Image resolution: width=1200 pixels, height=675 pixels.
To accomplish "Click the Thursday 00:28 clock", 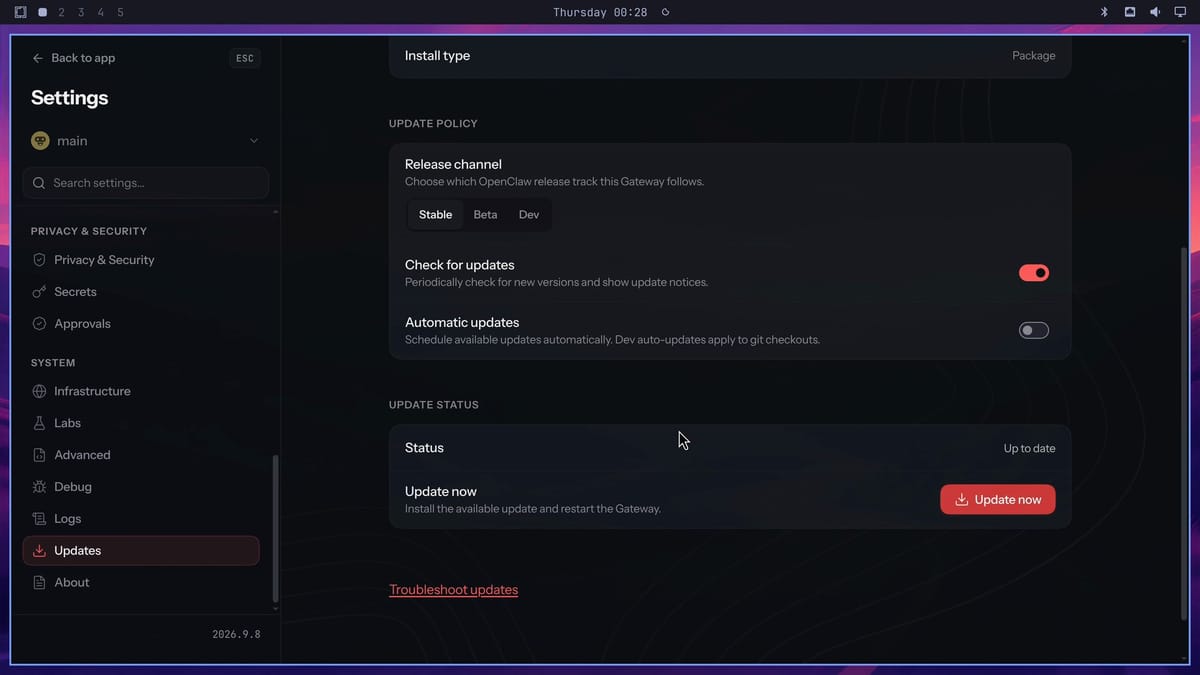I will tap(600, 12).
